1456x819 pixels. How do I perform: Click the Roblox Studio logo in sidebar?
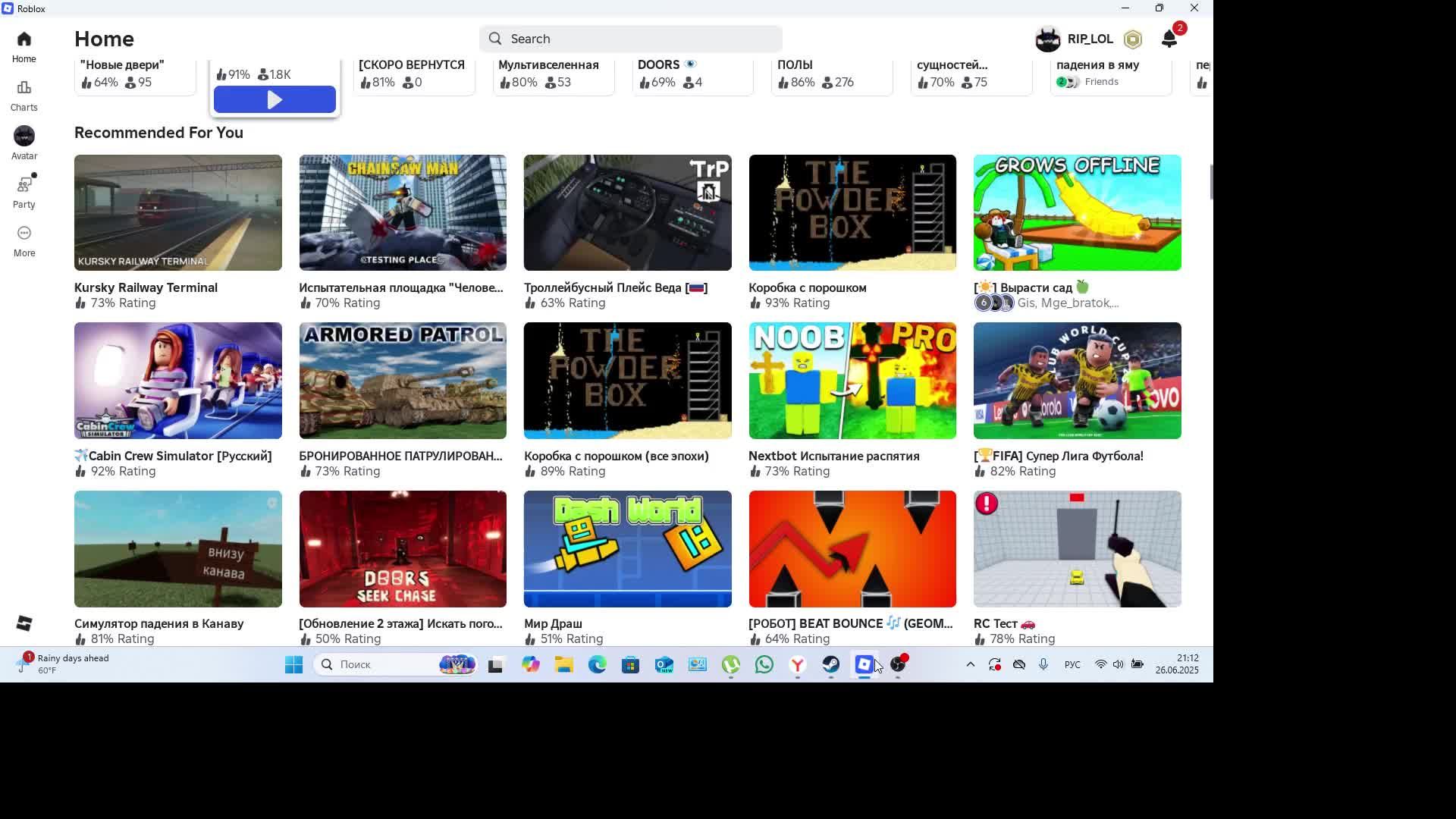pos(24,623)
